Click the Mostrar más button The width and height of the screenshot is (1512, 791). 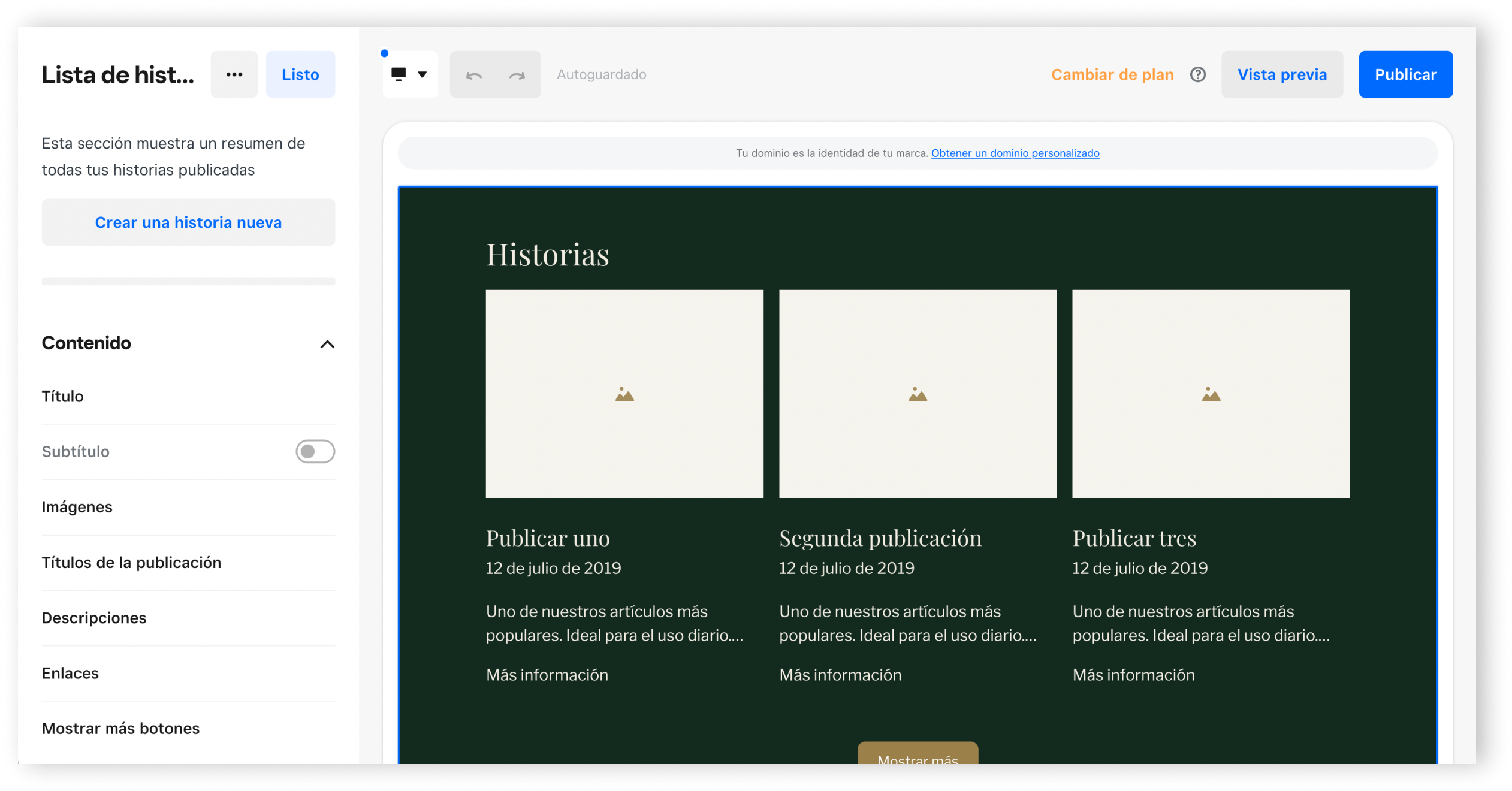click(918, 754)
